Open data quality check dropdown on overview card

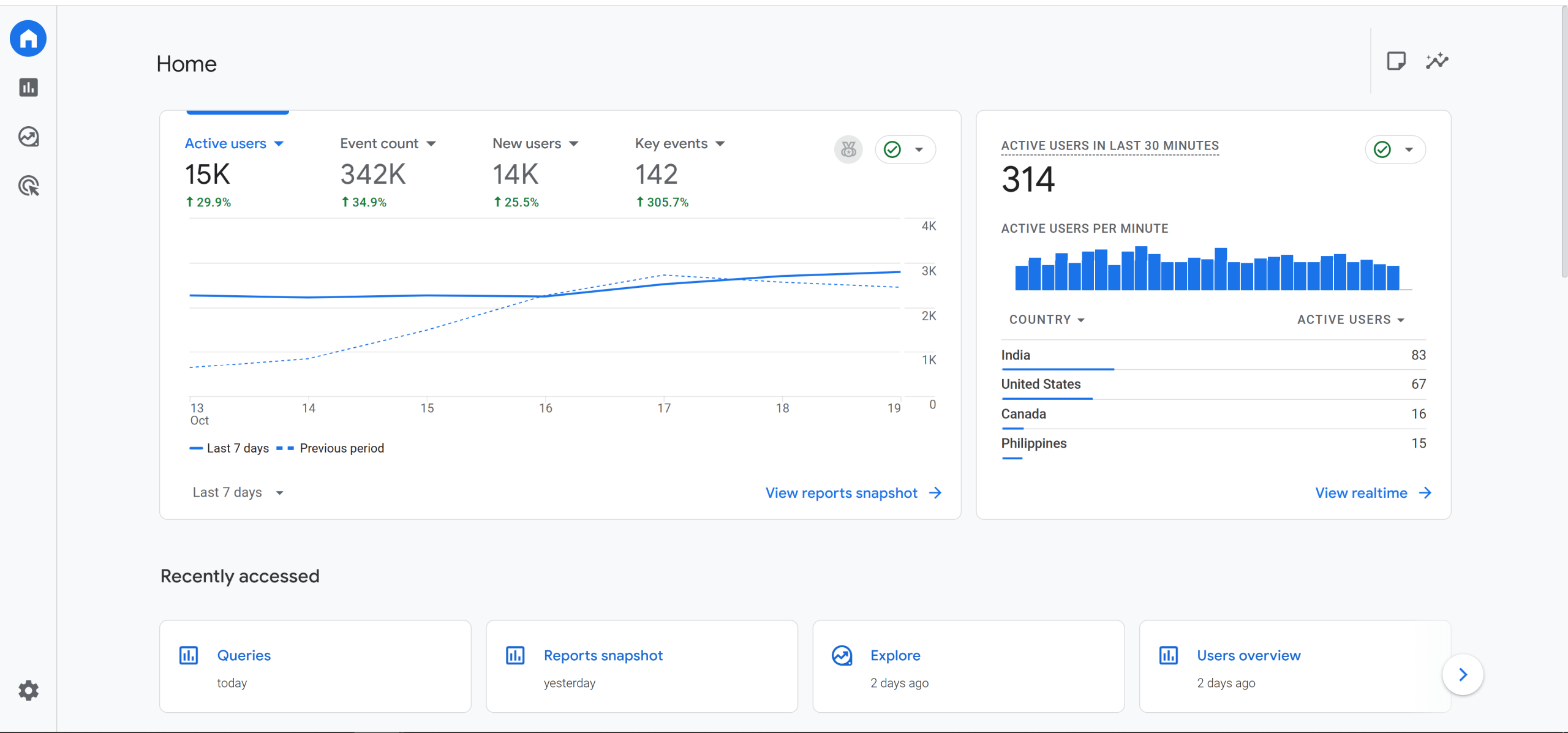[x=905, y=149]
